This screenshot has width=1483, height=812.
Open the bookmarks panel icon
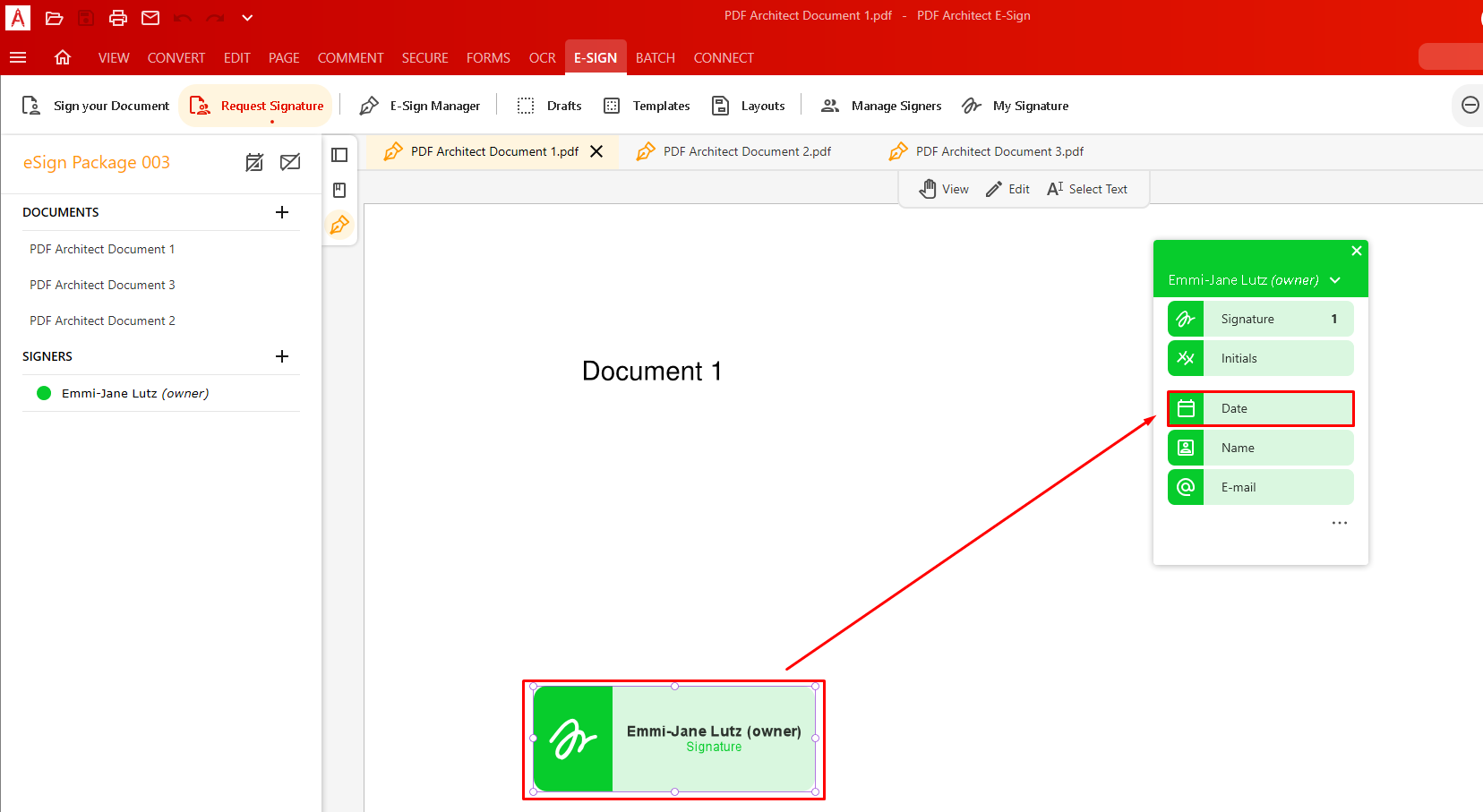click(339, 190)
